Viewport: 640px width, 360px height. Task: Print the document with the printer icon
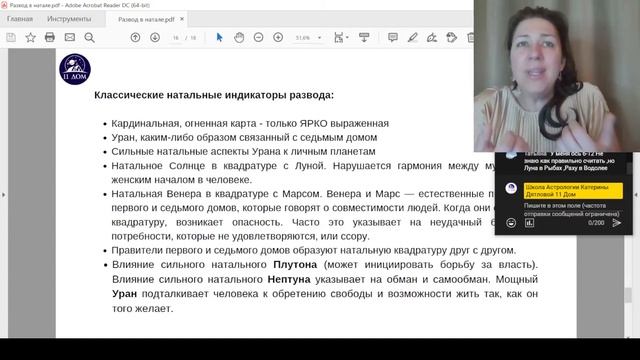[x=50, y=38]
